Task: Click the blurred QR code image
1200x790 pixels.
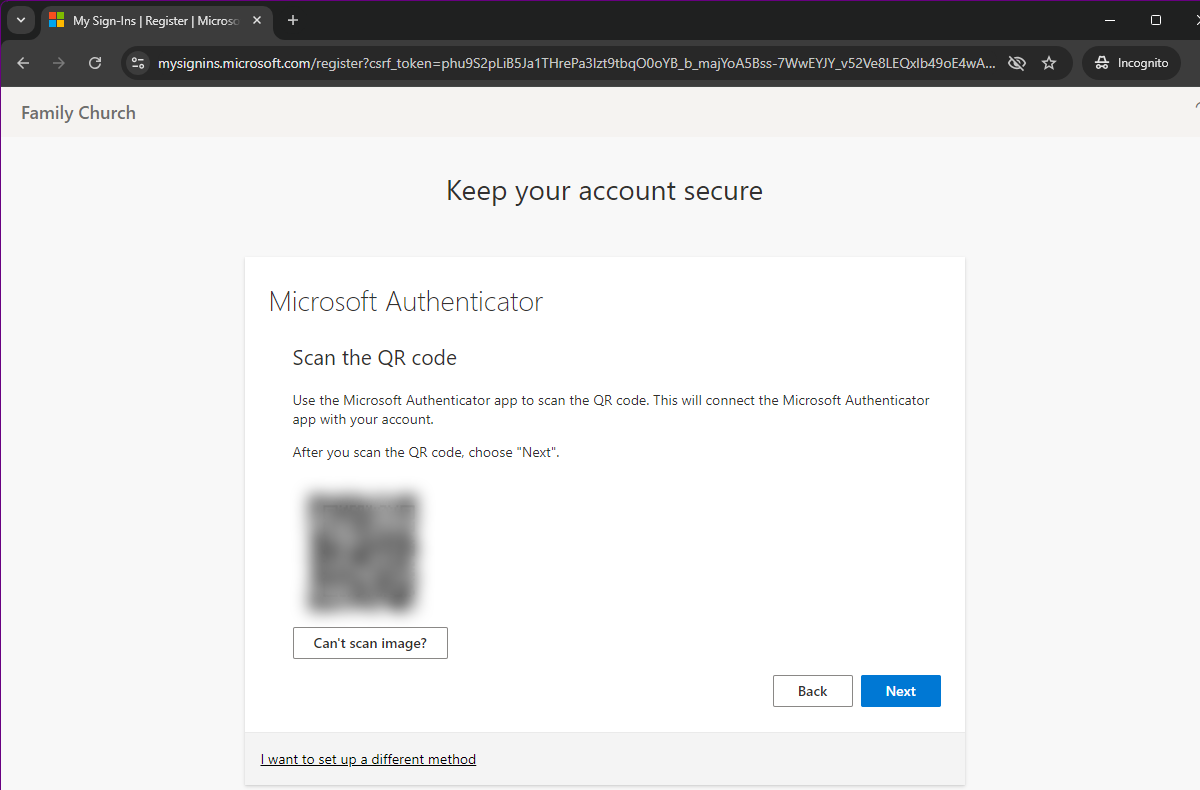Action: (x=362, y=551)
